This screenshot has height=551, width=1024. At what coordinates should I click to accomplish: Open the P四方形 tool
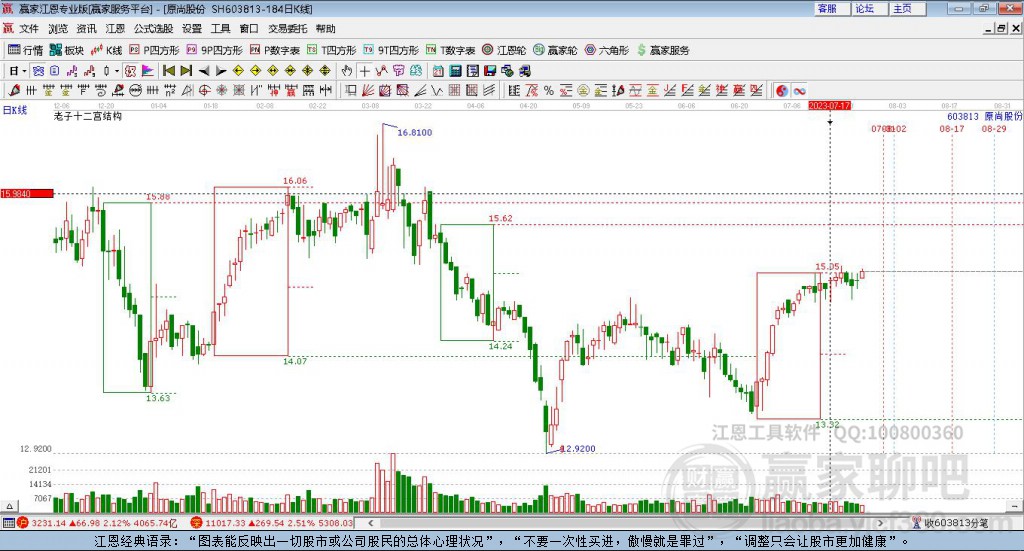(154, 50)
